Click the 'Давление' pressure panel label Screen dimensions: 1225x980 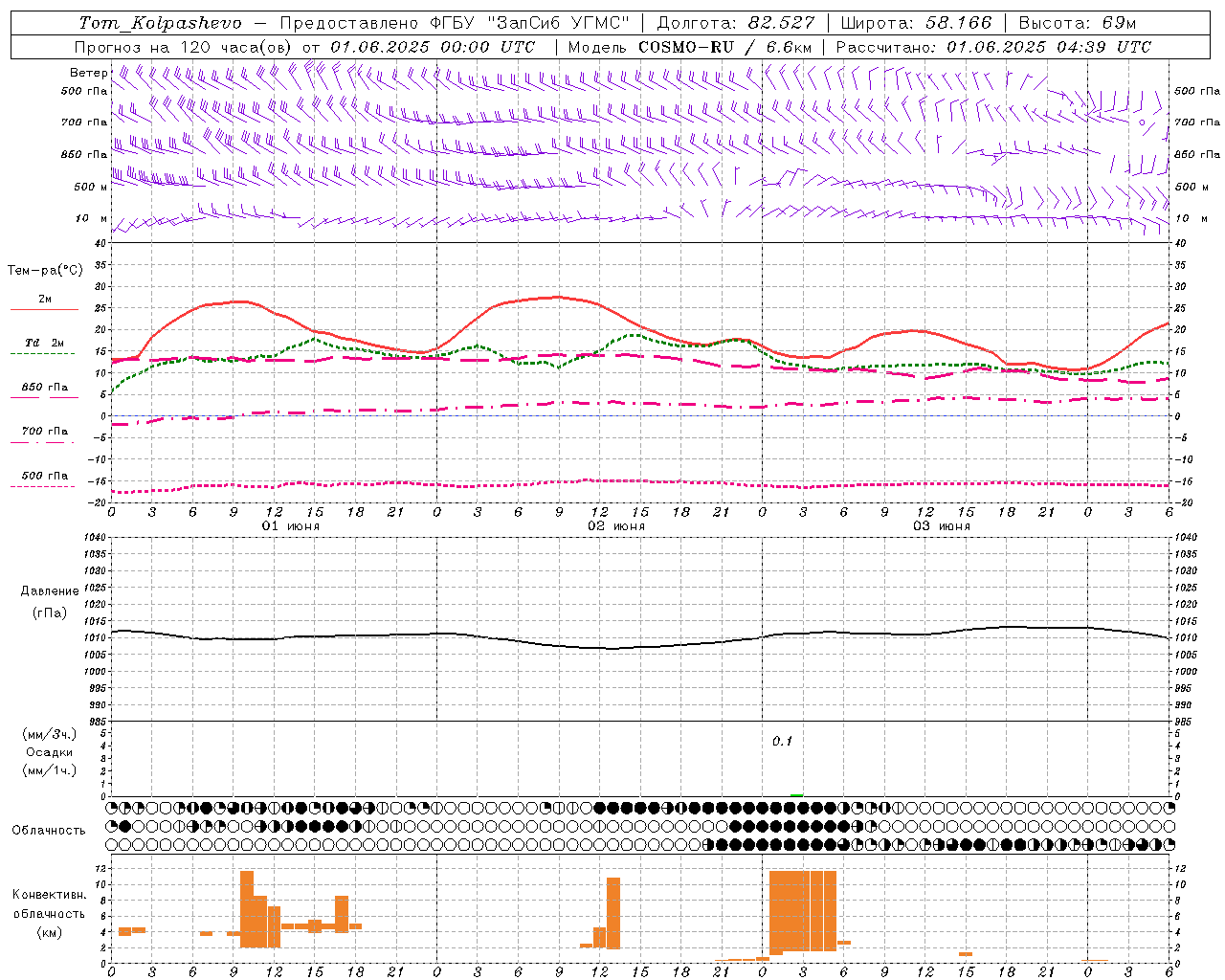tap(49, 591)
